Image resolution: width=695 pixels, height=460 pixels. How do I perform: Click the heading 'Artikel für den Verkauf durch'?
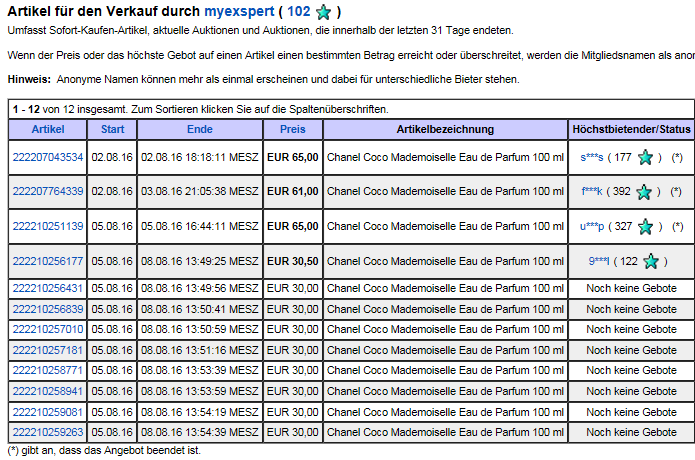click(x=104, y=11)
